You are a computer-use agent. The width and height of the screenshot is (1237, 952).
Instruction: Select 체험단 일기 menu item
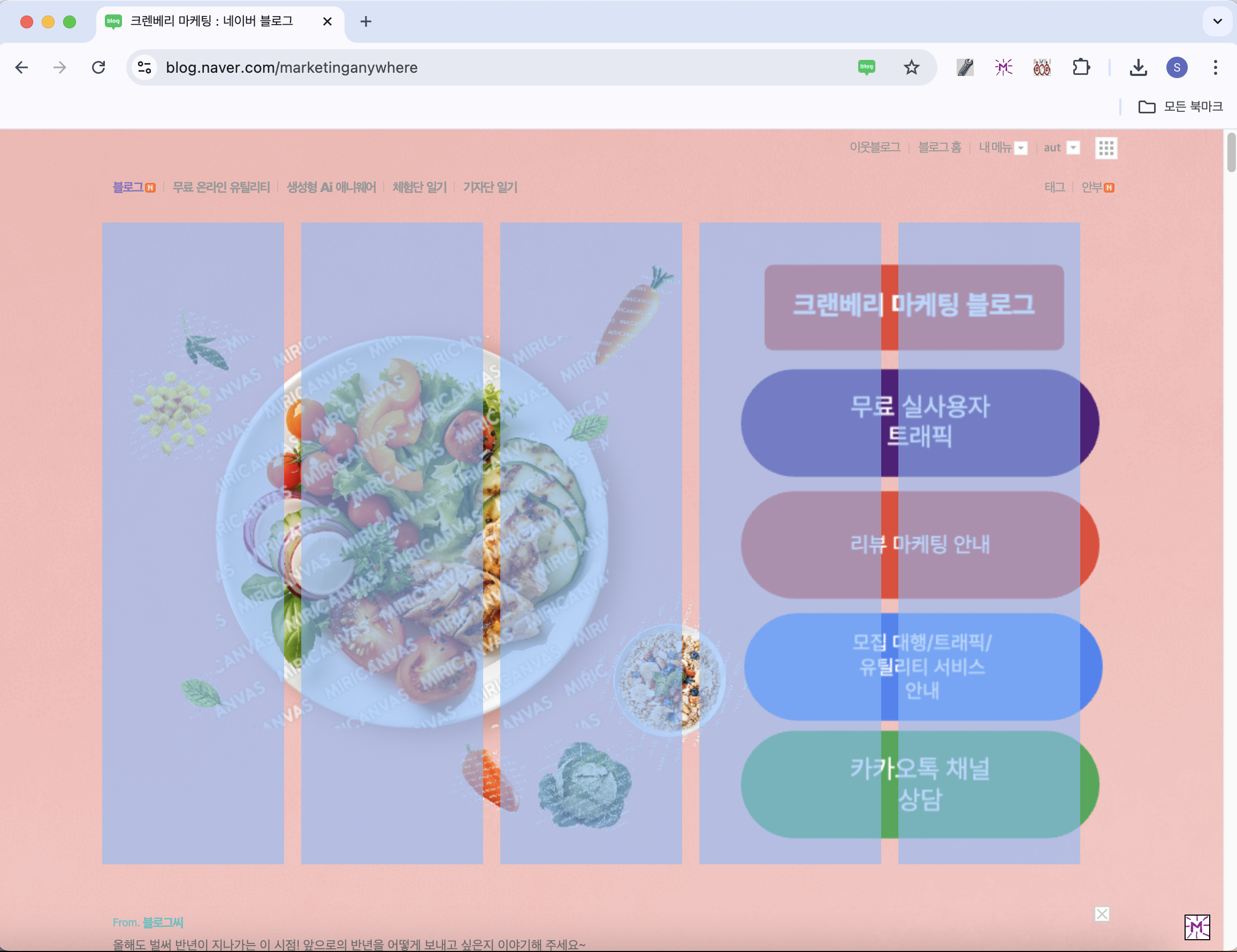tap(419, 187)
